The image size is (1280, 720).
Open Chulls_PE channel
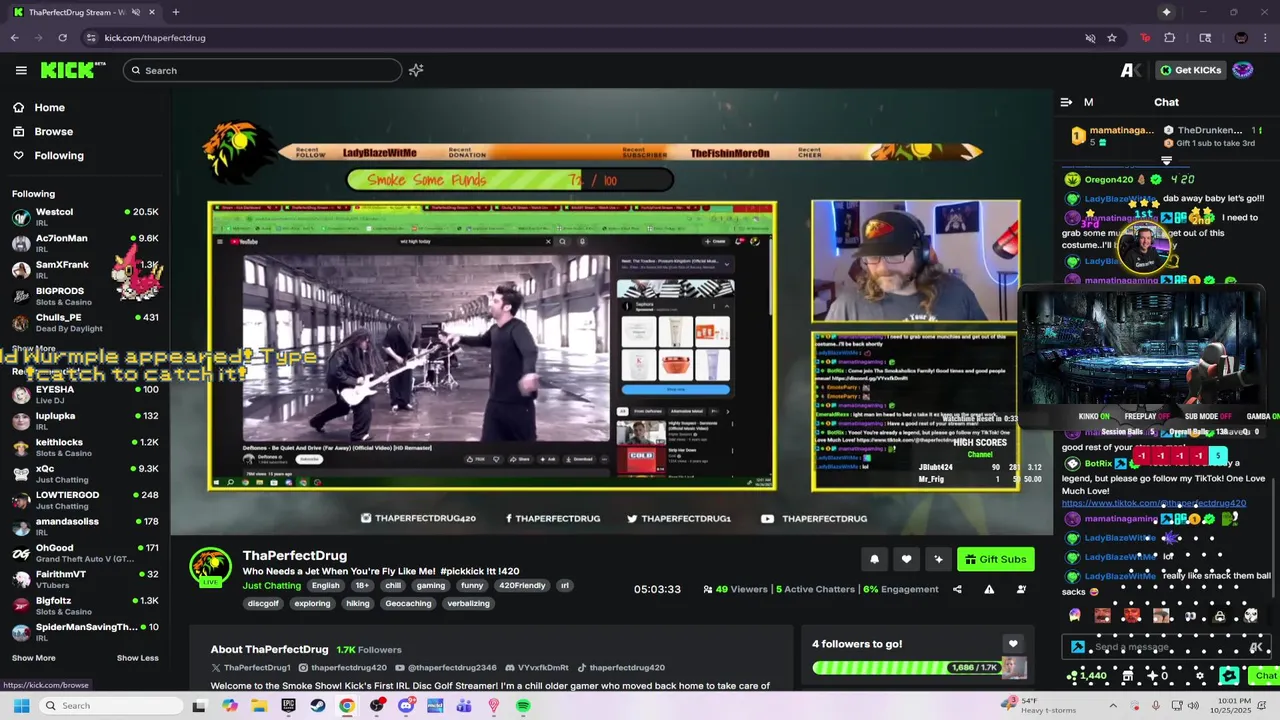[x=84, y=322]
